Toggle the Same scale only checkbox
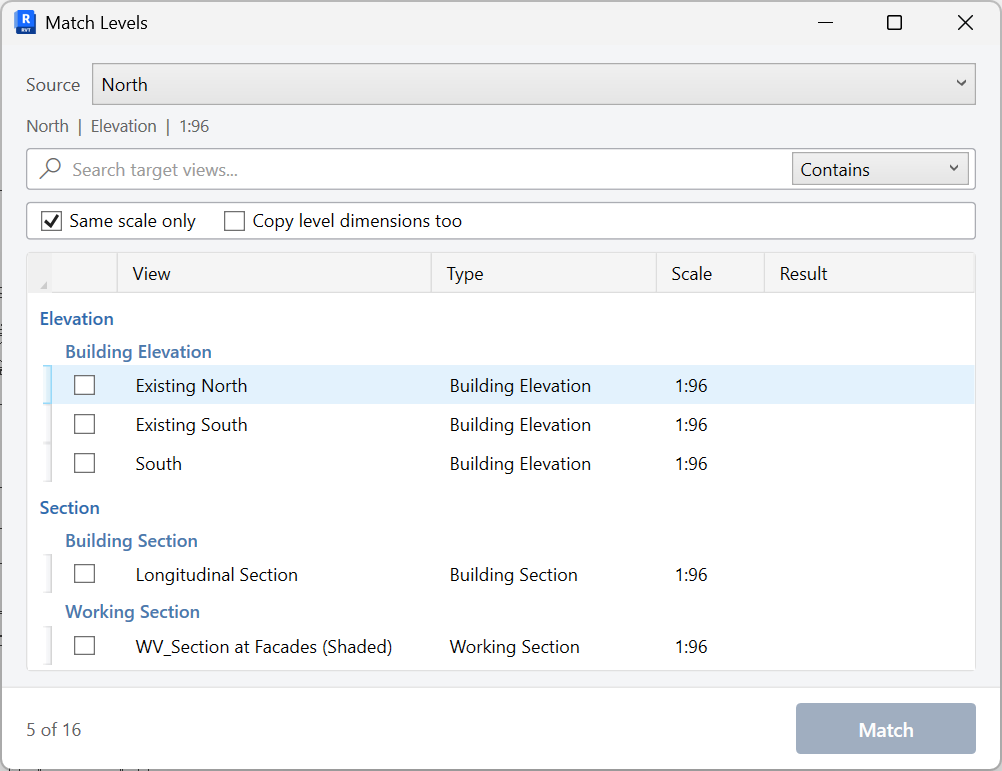The width and height of the screenshot is (1002, 771). (51, 221)
